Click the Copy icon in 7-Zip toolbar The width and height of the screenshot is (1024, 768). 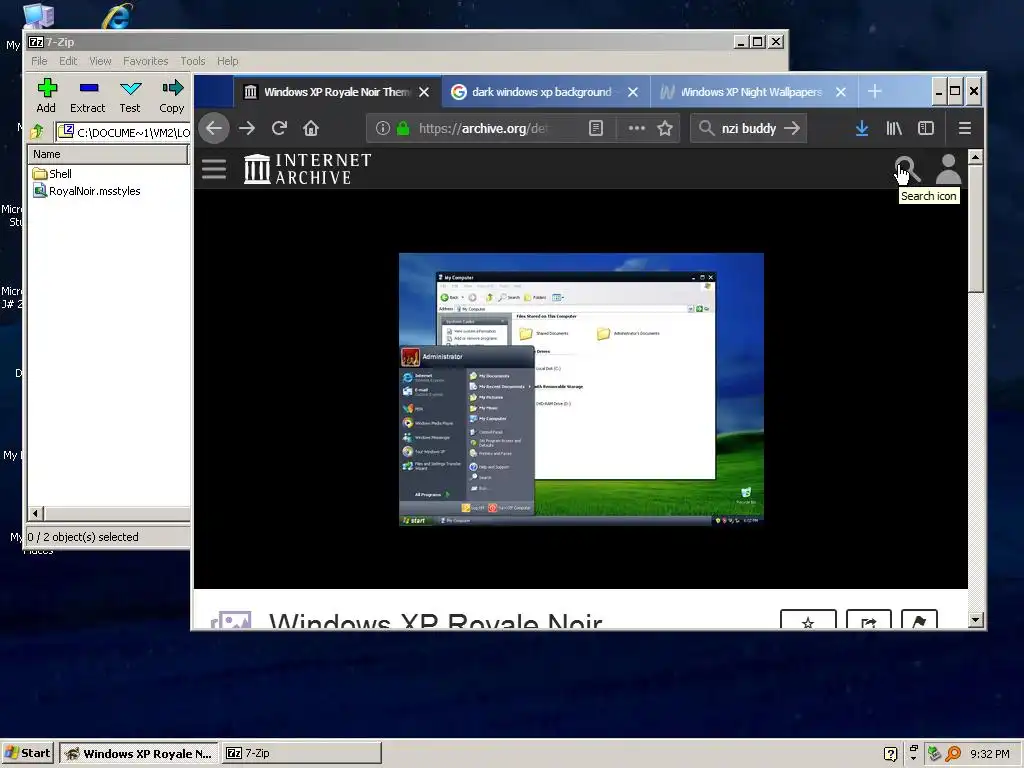tap(172, 96)
